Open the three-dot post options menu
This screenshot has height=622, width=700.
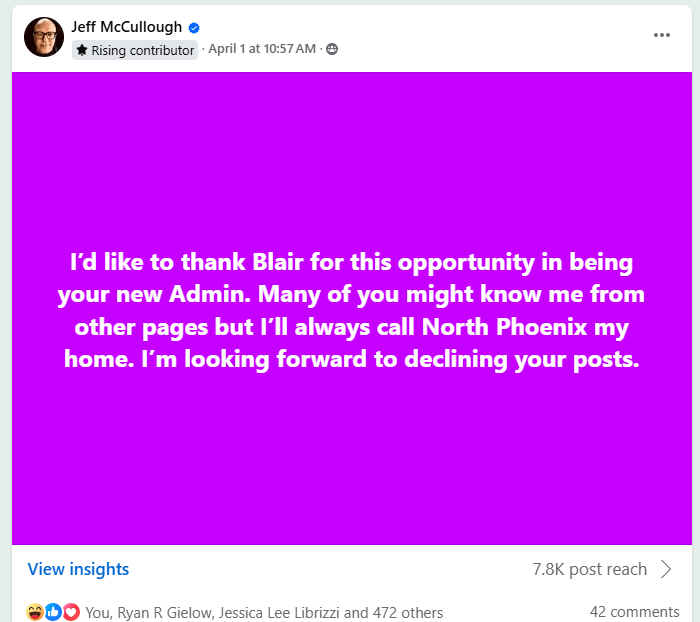[661, 35]
